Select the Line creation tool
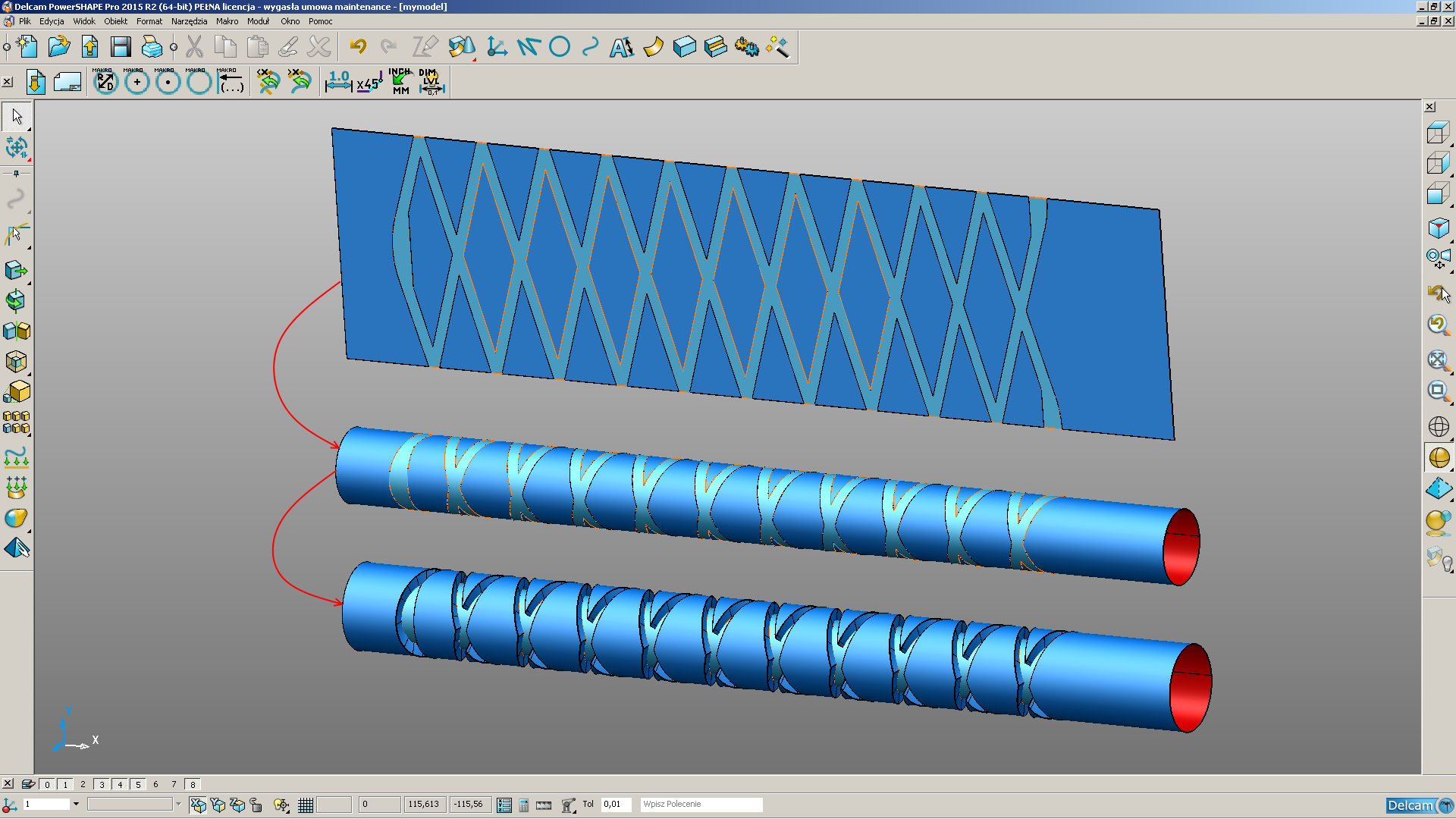Viewport: 1456px width, 819px height. [x=529, y=46]
